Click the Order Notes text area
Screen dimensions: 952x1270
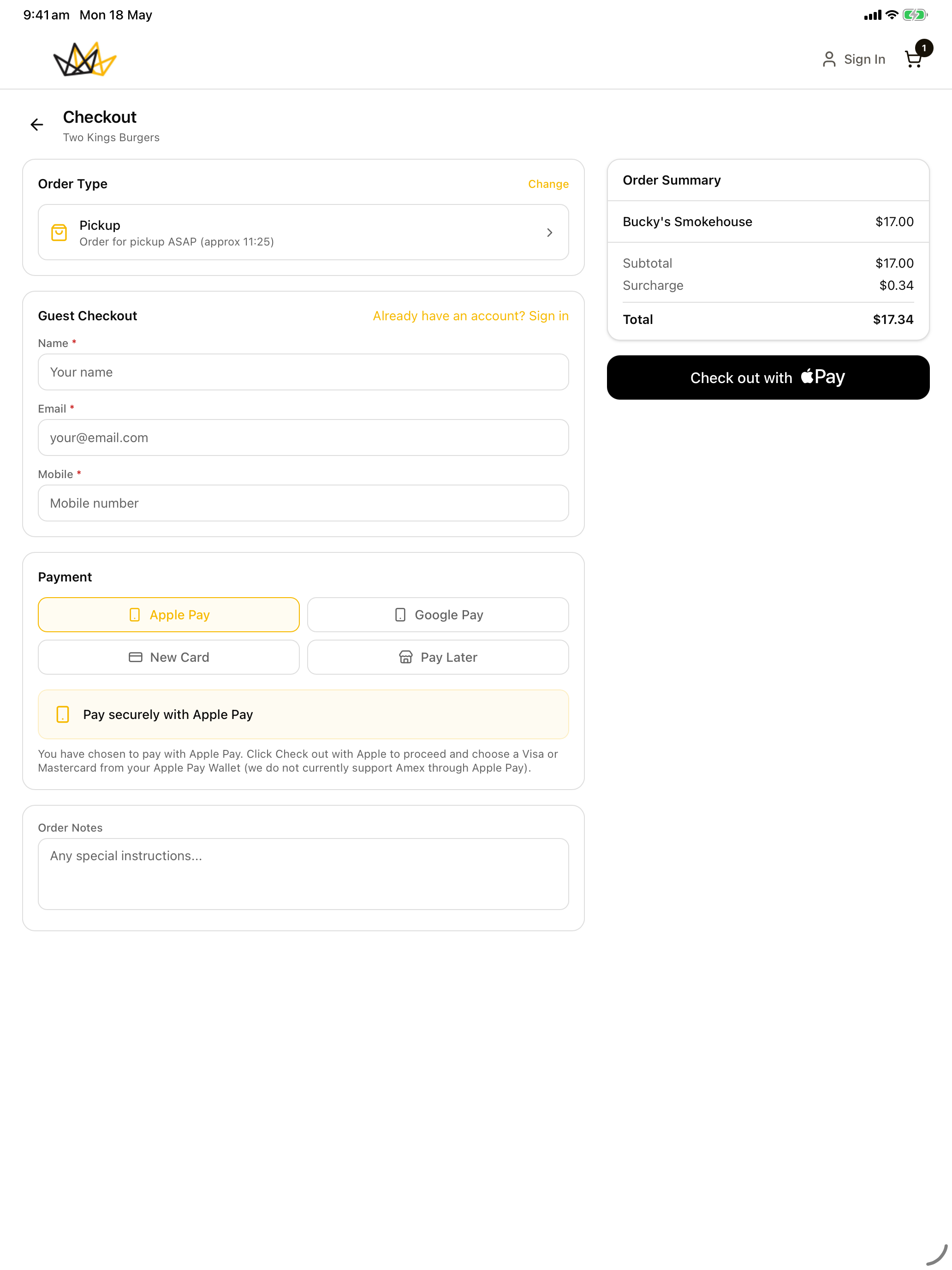click(x=303, y=874)
